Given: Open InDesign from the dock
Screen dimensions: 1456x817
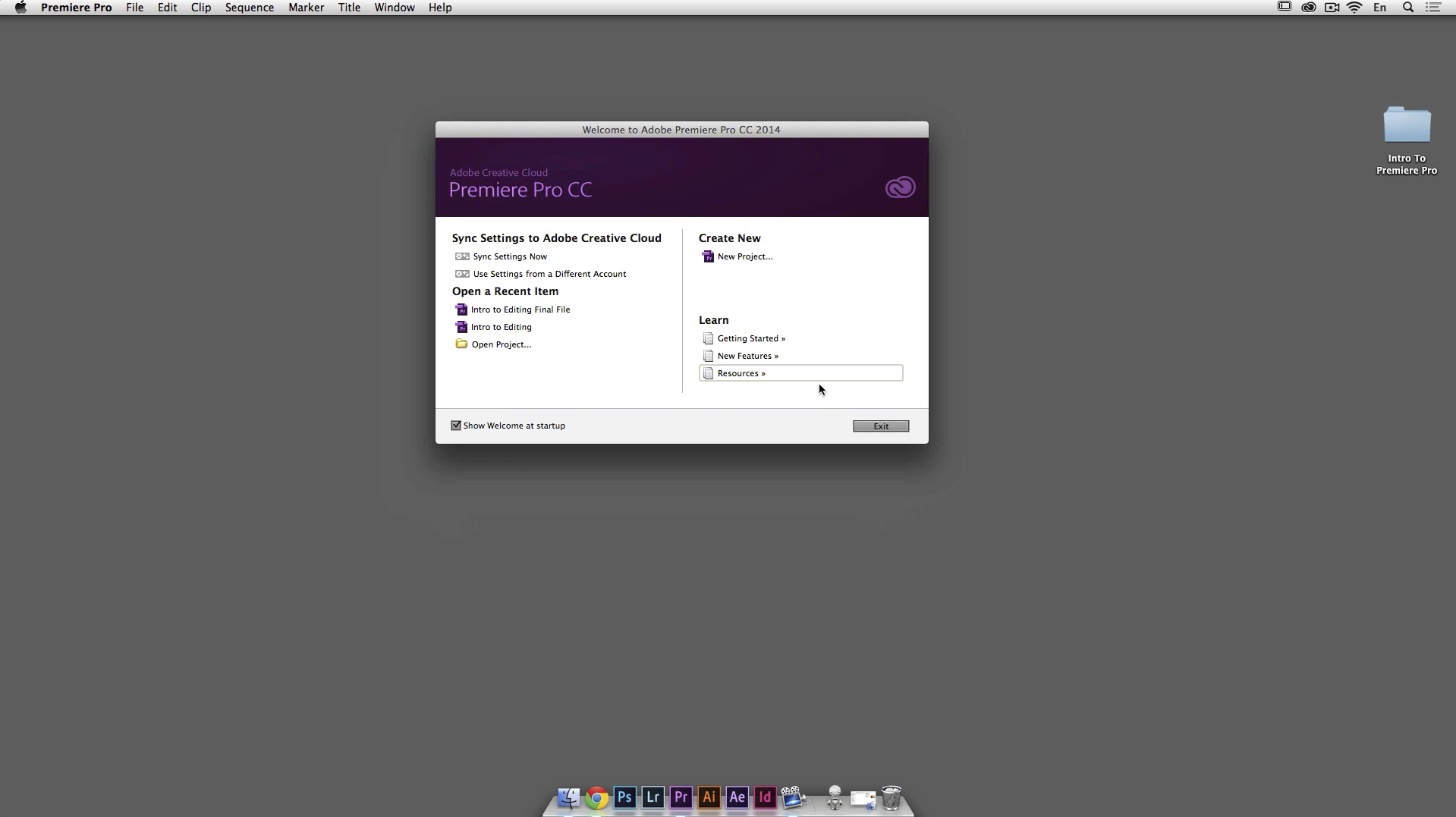Looking at the screenshot, I should pos(765,797).
